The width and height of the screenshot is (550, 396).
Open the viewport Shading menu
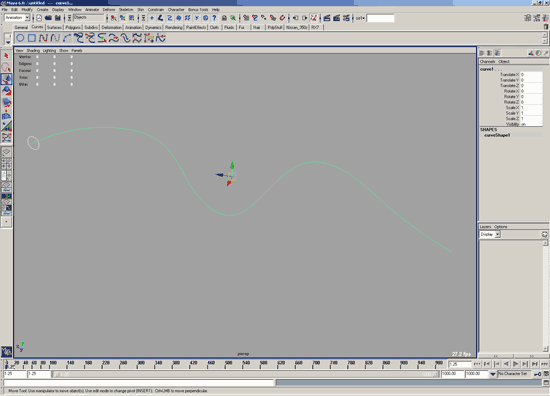[33, 51]
